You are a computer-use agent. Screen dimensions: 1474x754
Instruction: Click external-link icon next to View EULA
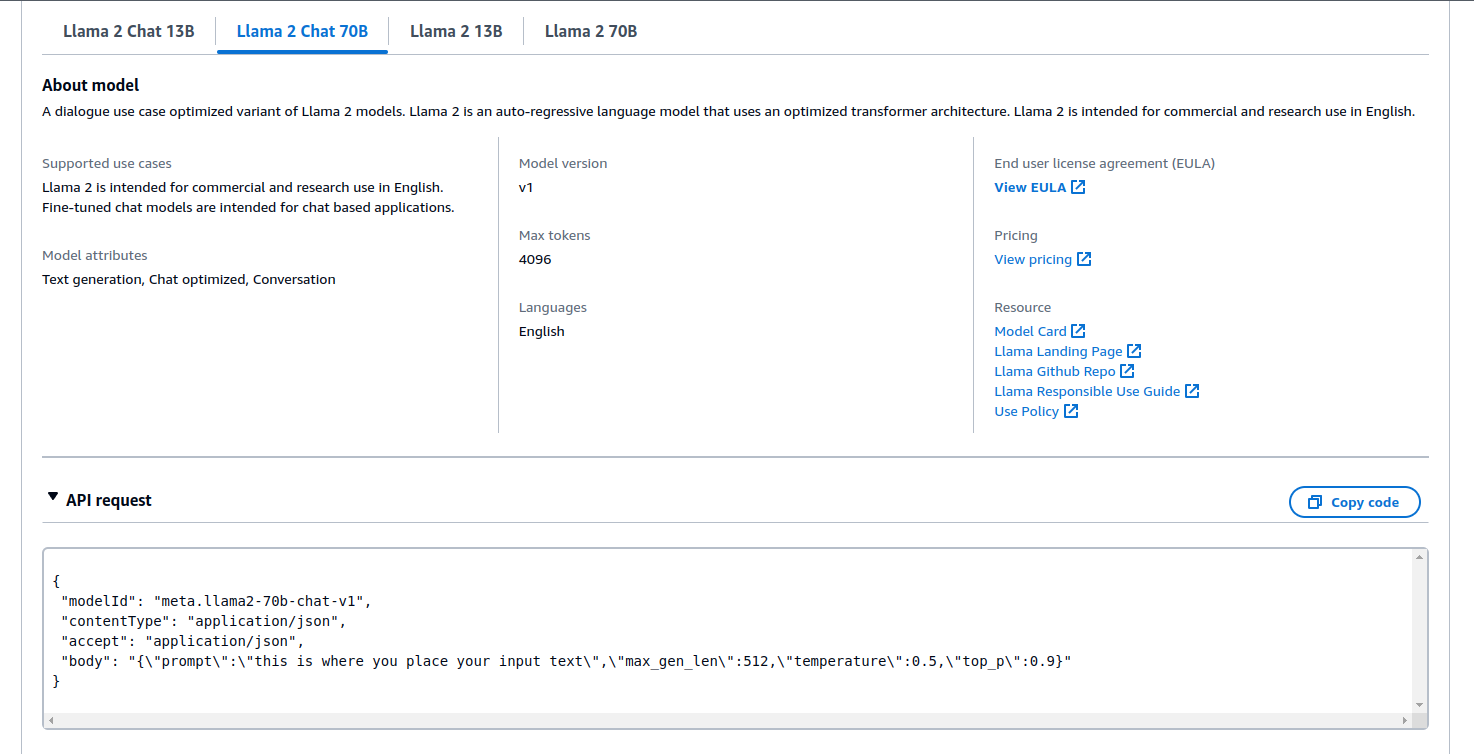pyautogui.click(x=1078, y=187)
